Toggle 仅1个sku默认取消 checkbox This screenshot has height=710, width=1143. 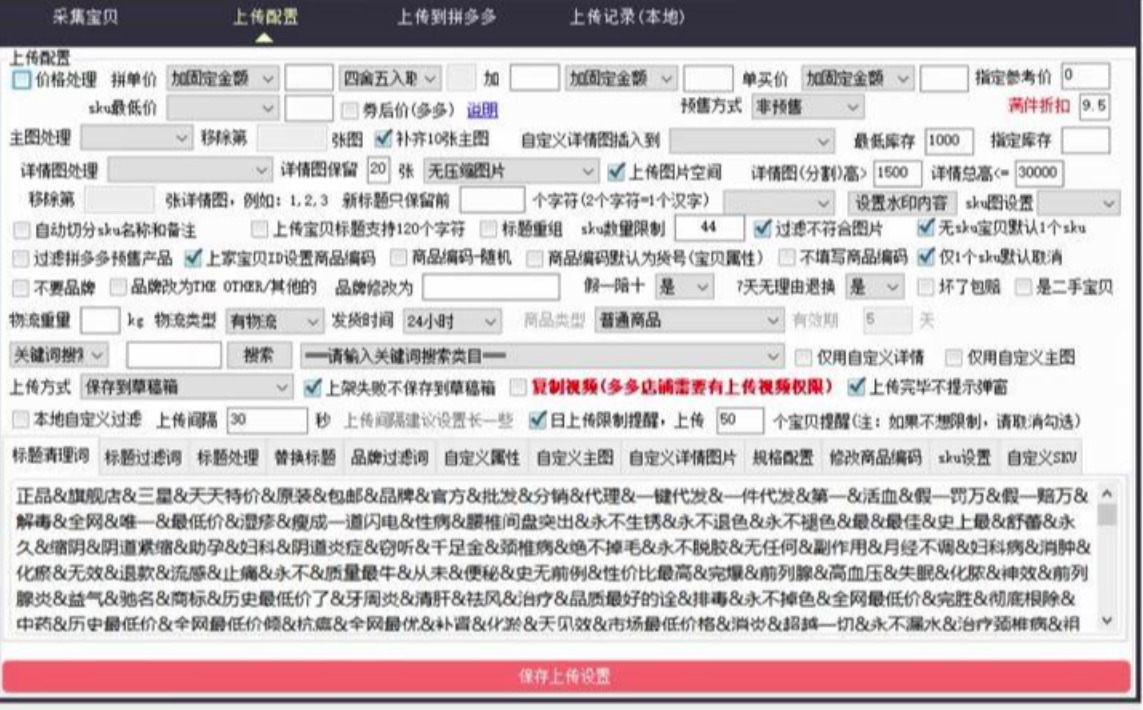pyautogui.click(x=926, y=257)
